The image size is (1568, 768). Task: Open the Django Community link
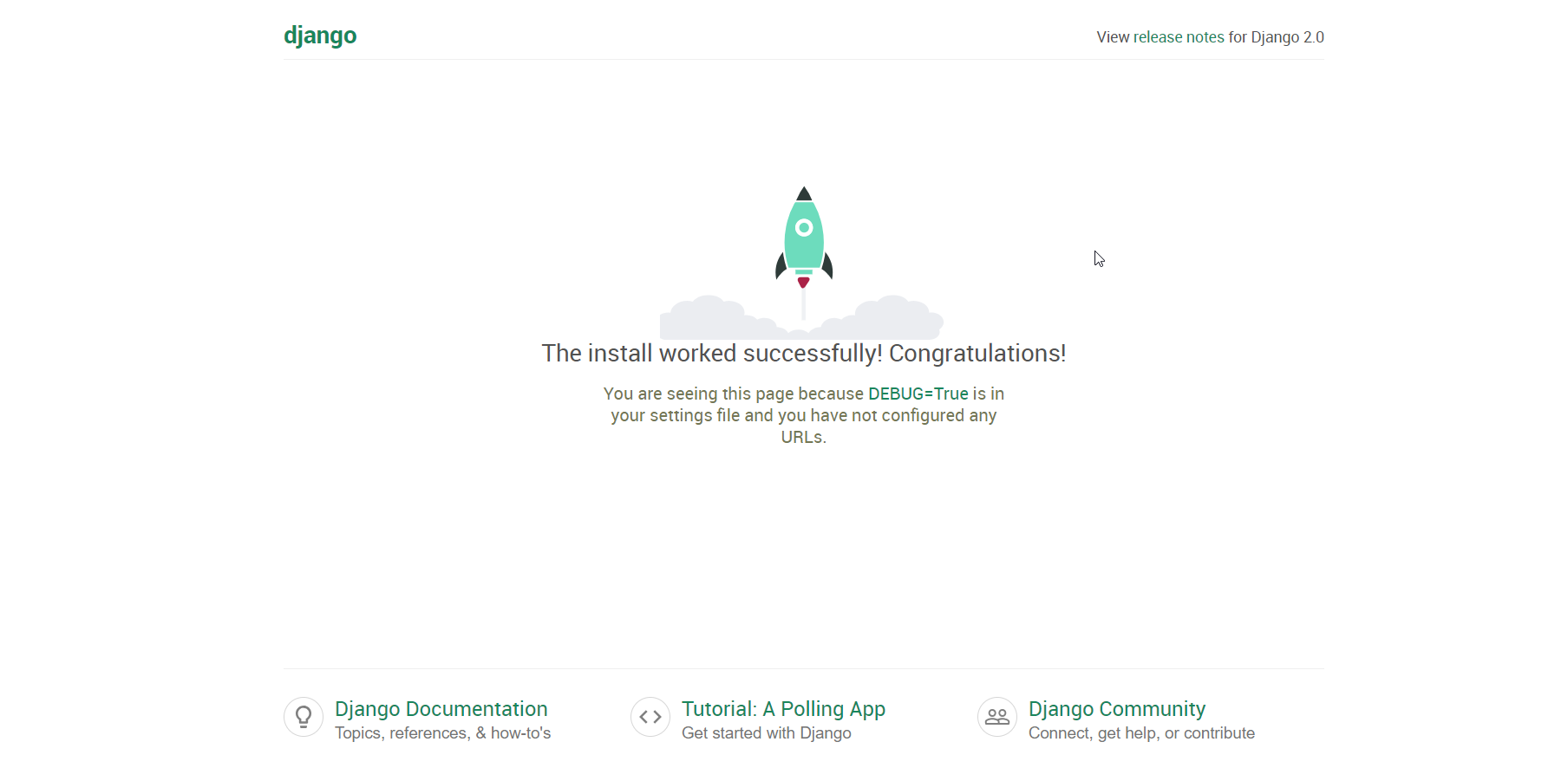click(x=1117, y=709)
